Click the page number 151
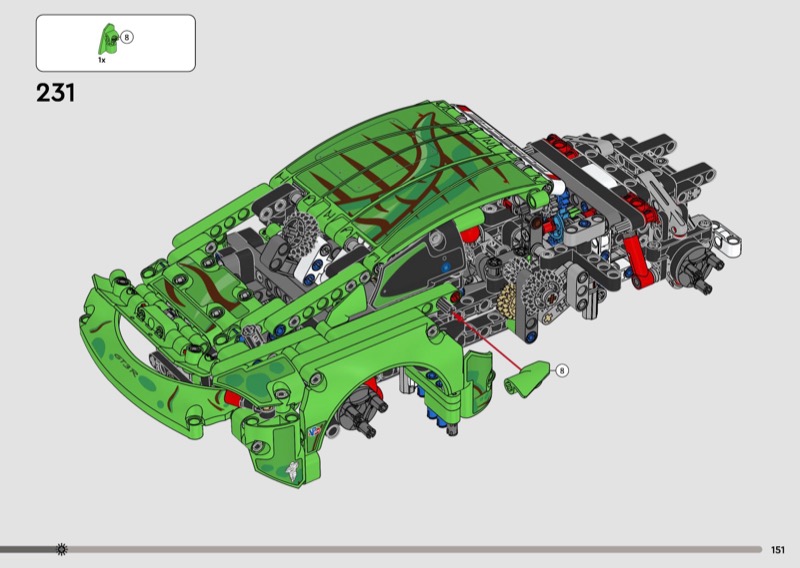The image size is (800, 568). (x=778, y=549)
